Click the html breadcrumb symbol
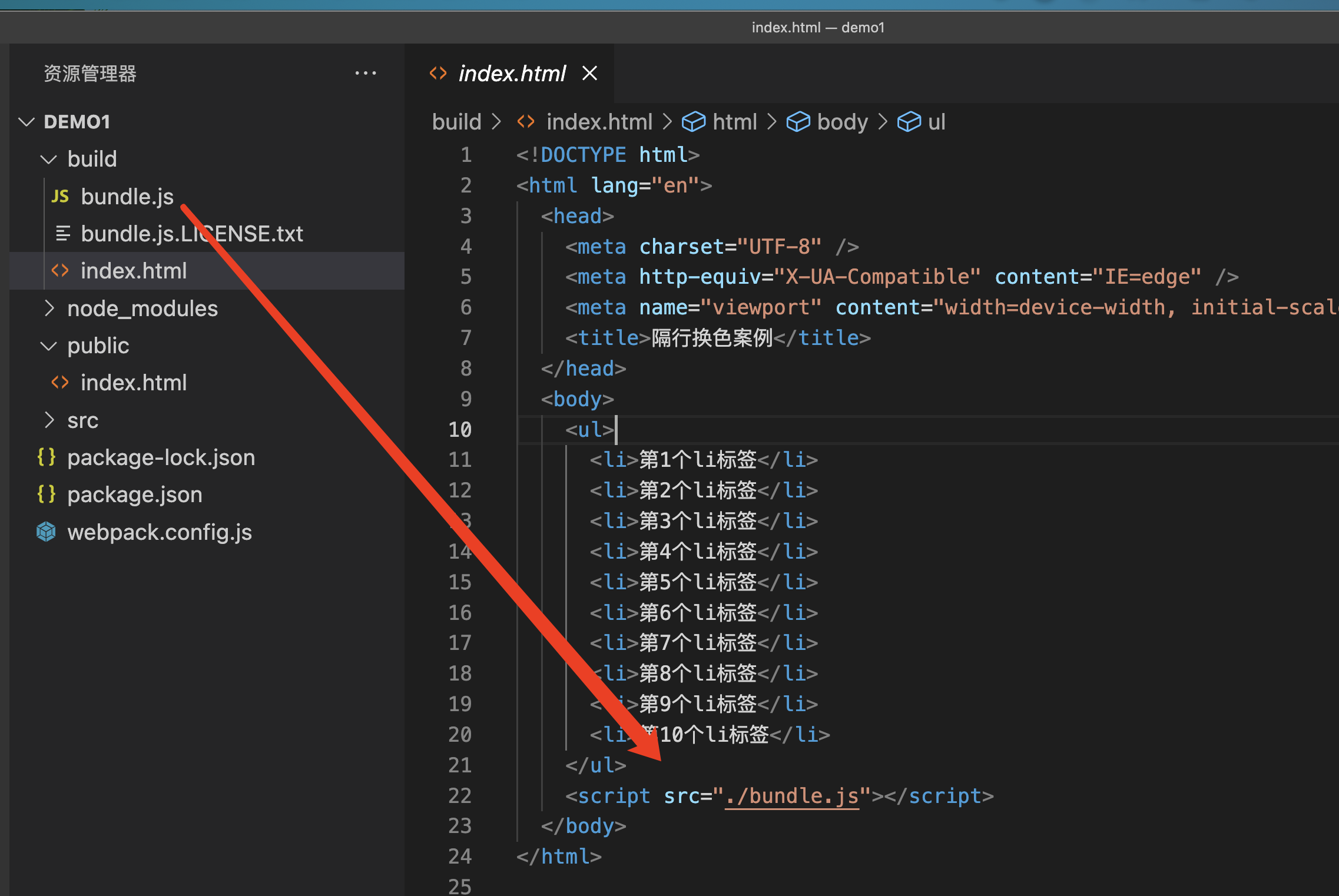This screenshot has width=1339, height=896. [735, 122]
